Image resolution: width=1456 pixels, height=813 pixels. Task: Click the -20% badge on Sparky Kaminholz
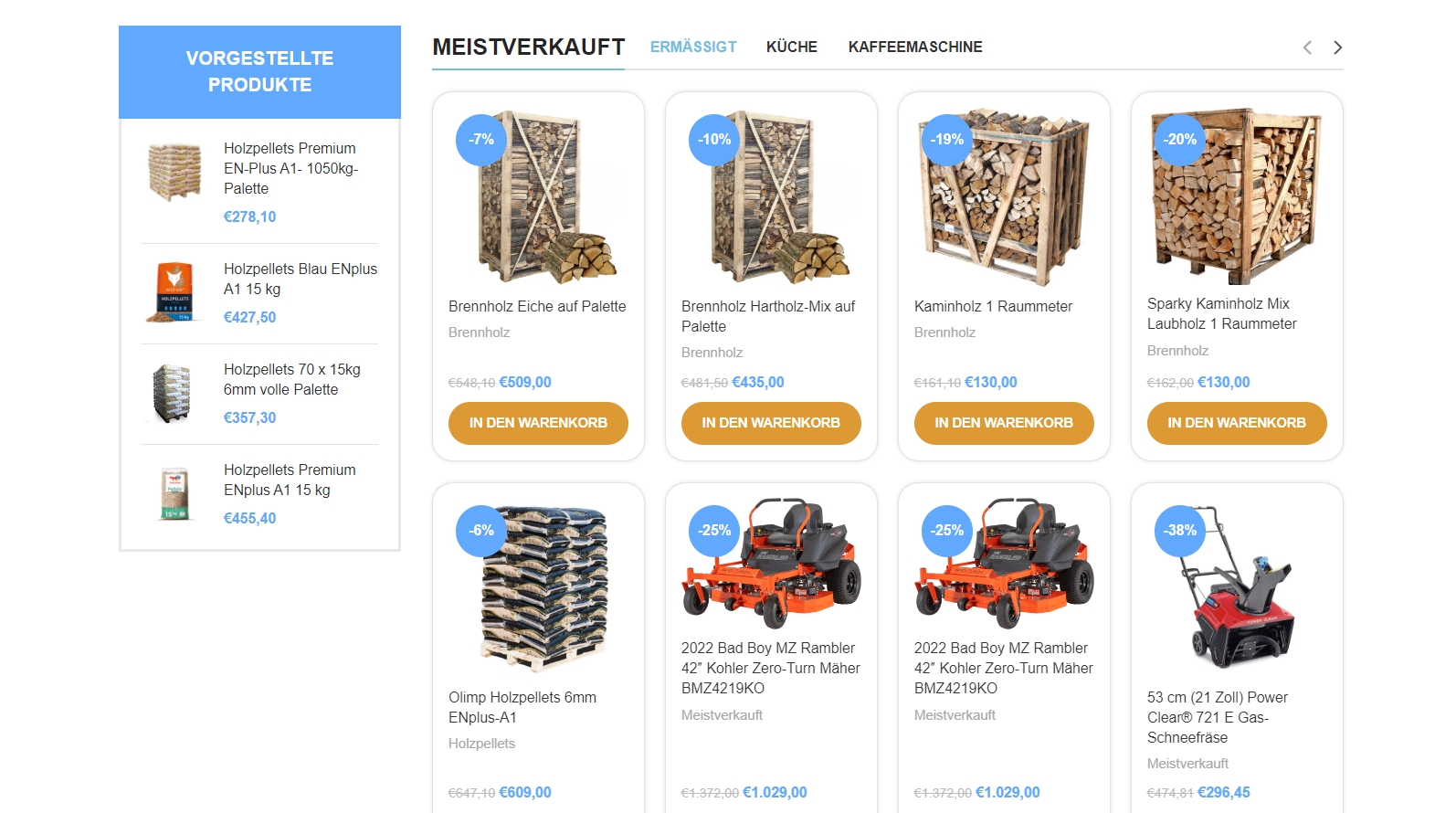[1180, 140]
